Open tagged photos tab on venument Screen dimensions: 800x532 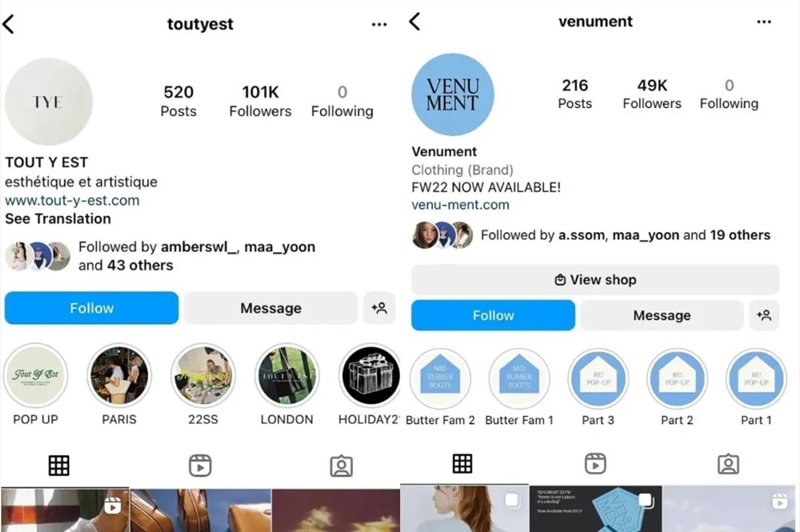(x=728, y=464)
